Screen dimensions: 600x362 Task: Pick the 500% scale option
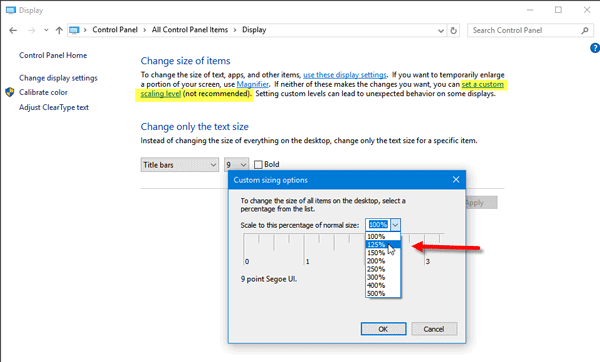click(x=383, y=294)
